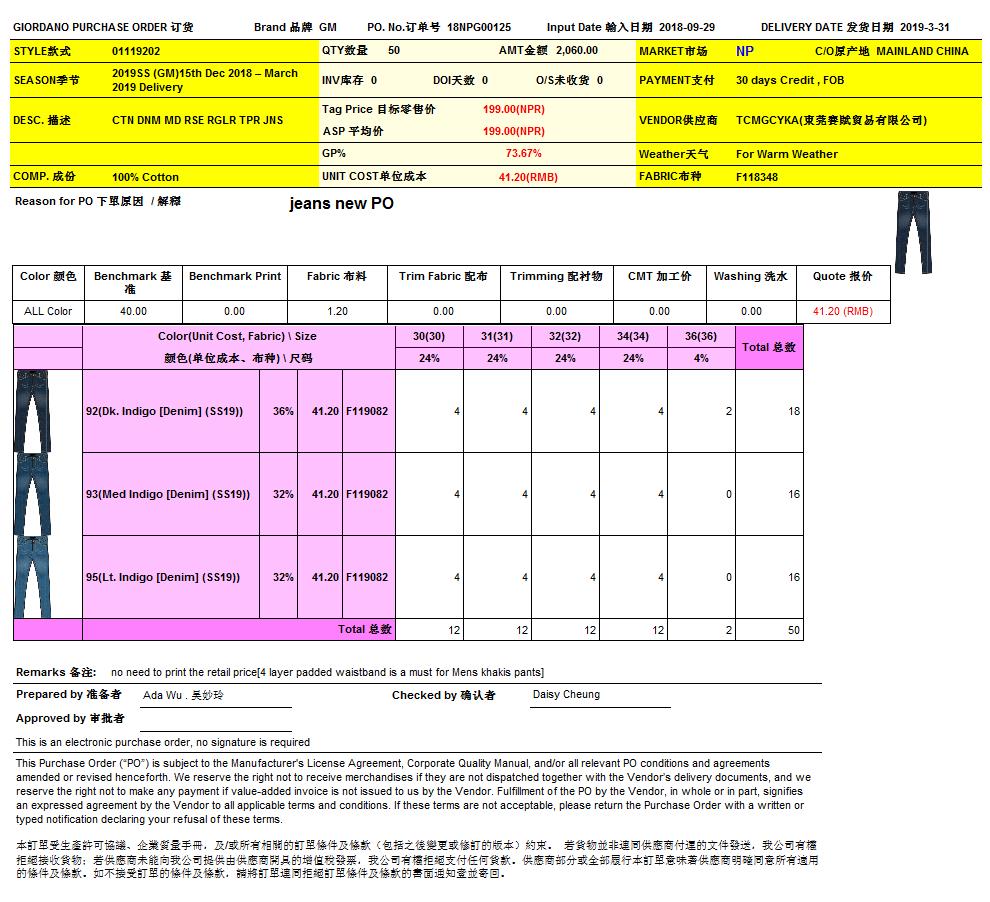The height and width of the screenshot is (902, 990).
Task: Select the style number 01119202 field
Action: point(135,51)
